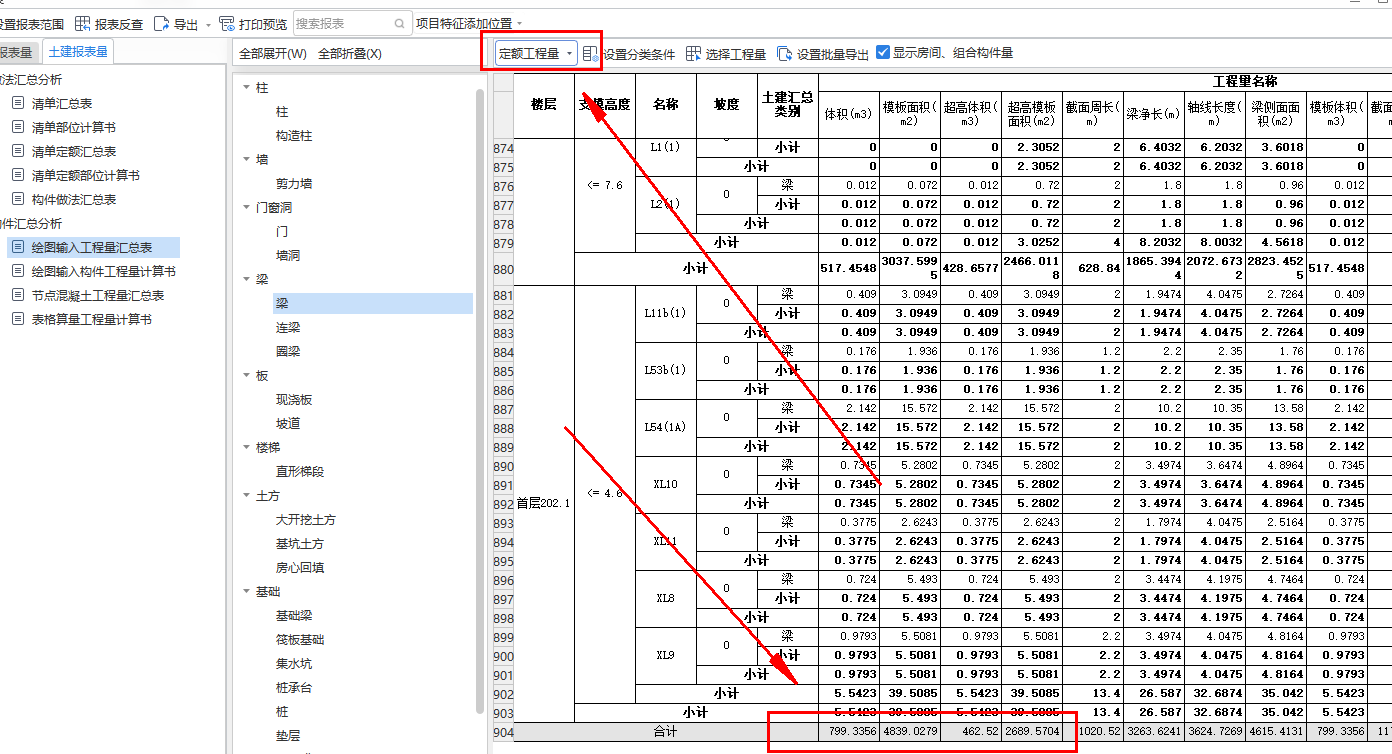Click the document icon beside 清单汇总表

[x=18, y=103]
